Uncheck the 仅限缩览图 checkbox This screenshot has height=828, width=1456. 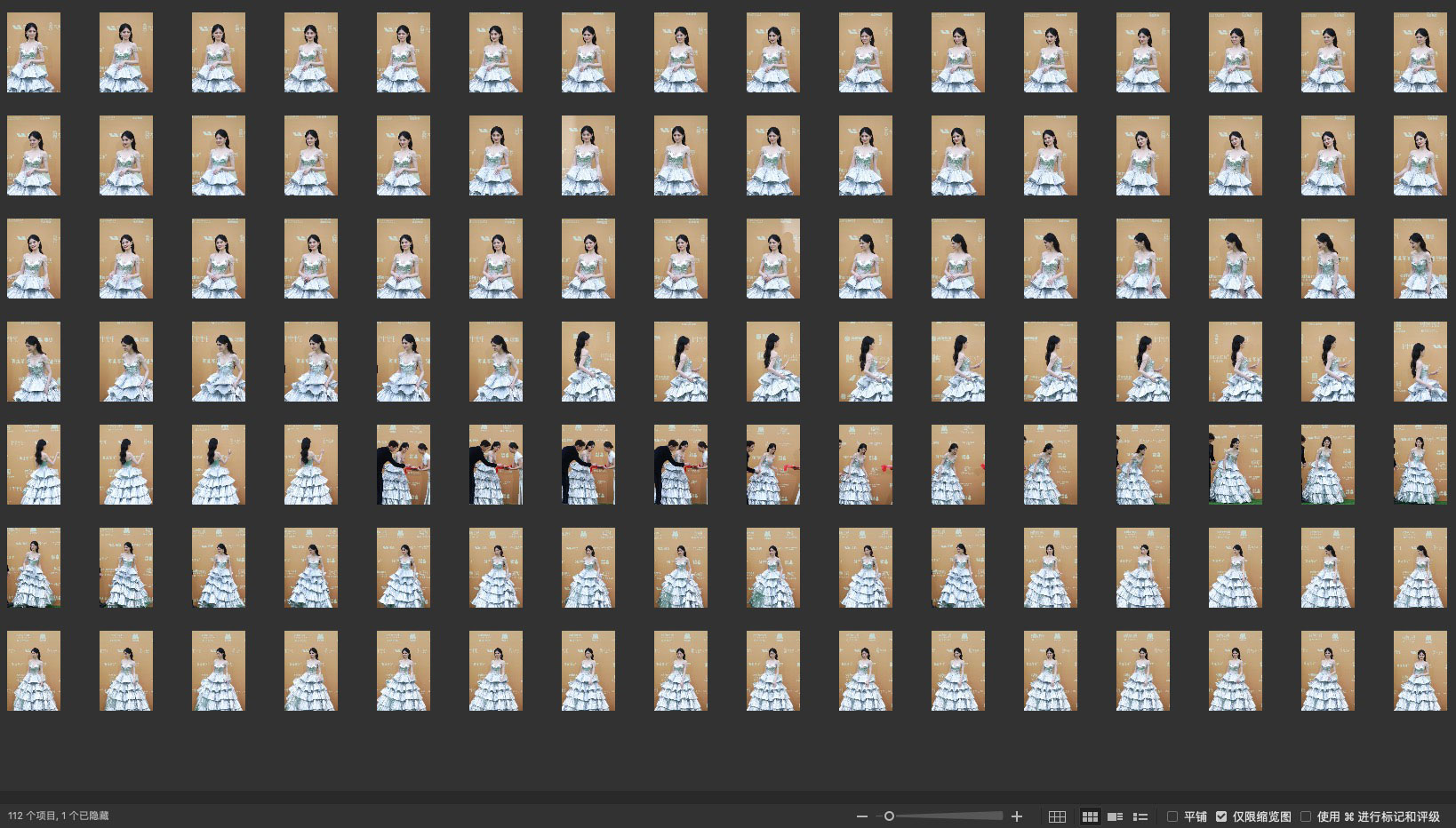tap(1221, 816)
